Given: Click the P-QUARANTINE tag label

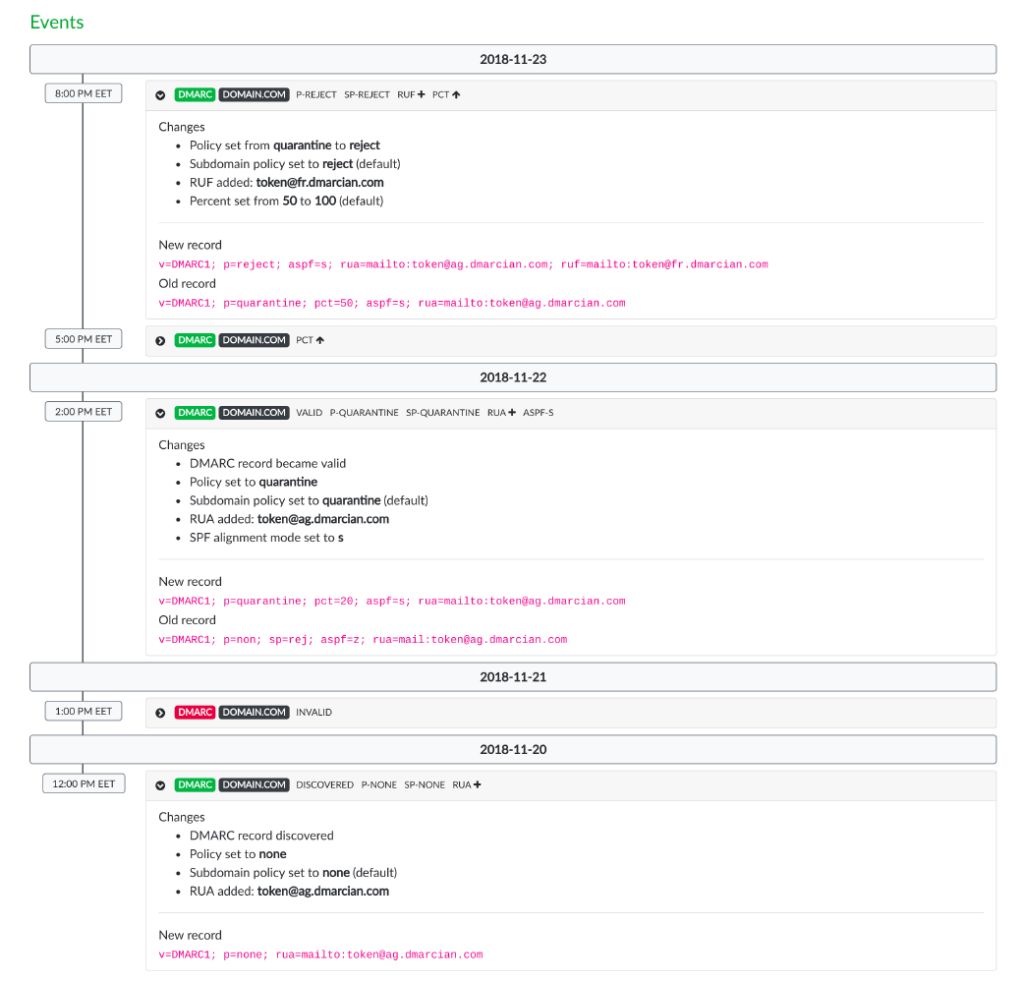Looking at the screenshot, I should 364,413.
